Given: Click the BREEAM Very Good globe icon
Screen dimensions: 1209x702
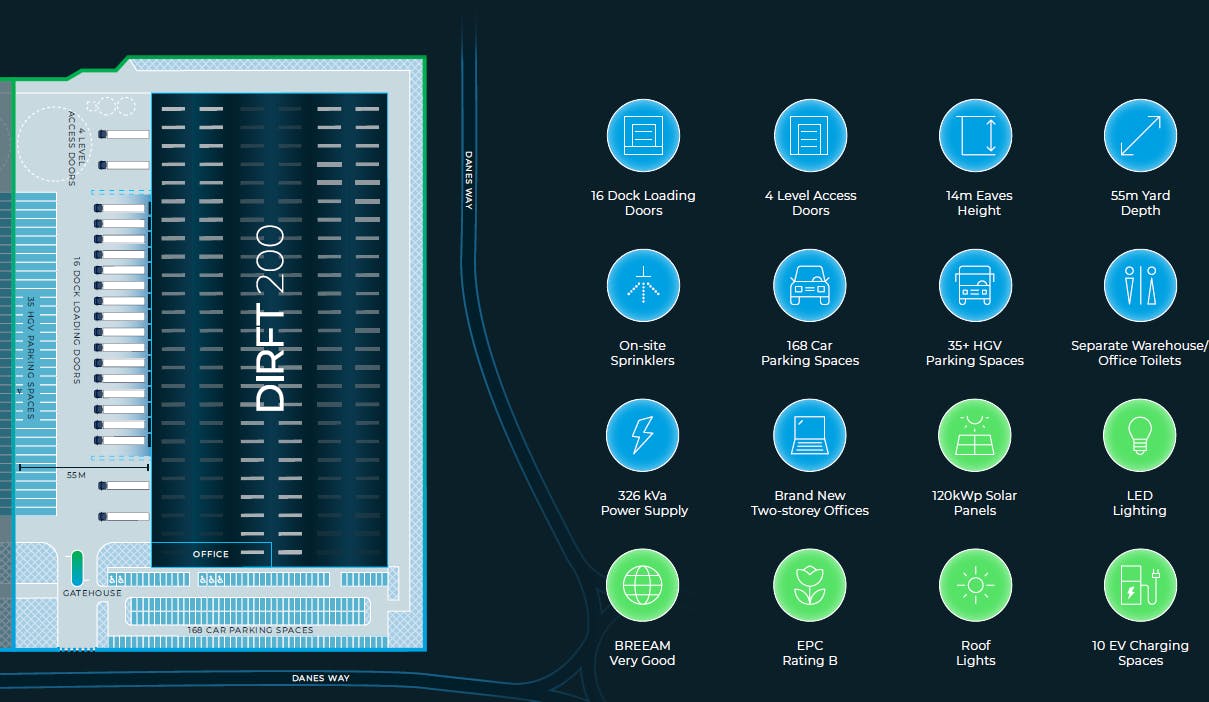Looking at the screenshot, I should [x=643, y=586].
